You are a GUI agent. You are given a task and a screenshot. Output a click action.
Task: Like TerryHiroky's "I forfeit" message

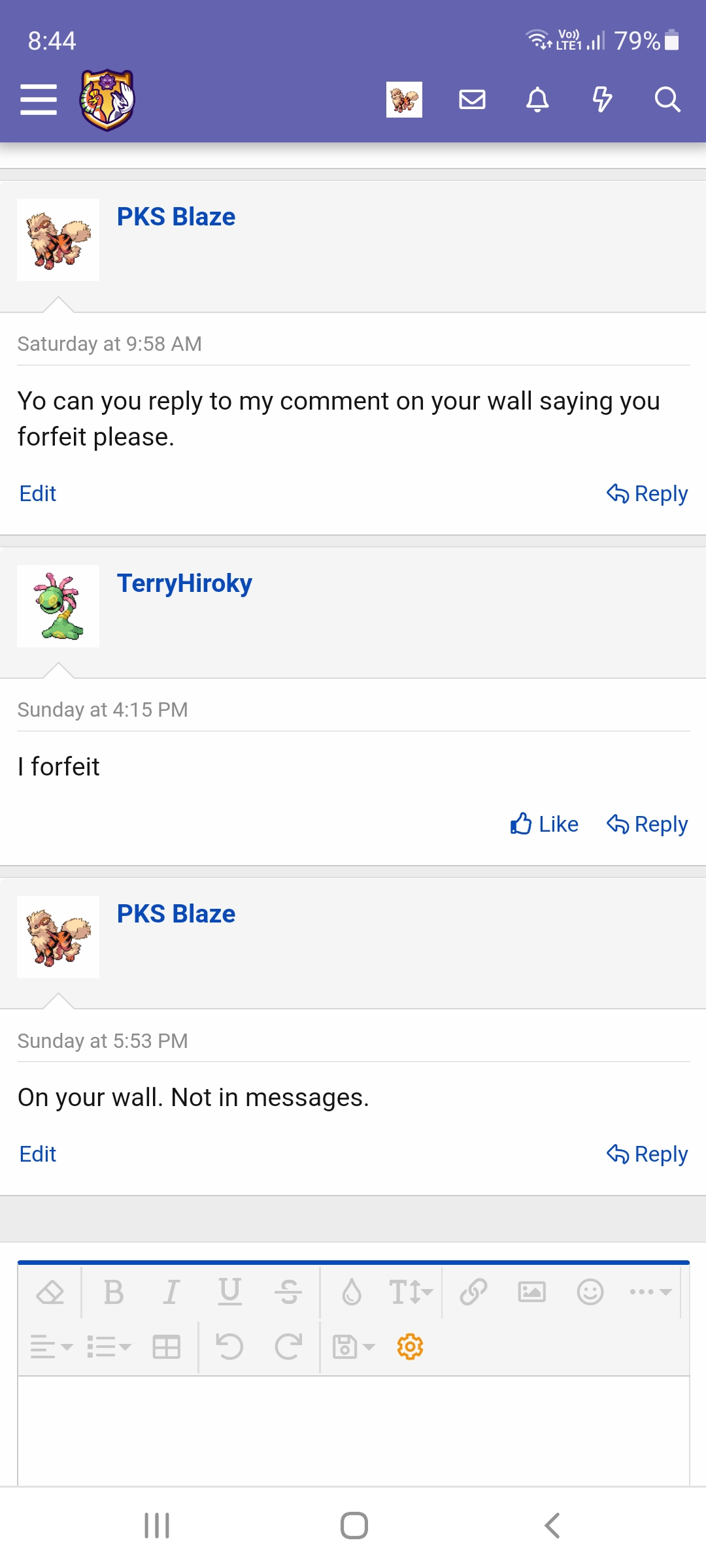(545, 825)
